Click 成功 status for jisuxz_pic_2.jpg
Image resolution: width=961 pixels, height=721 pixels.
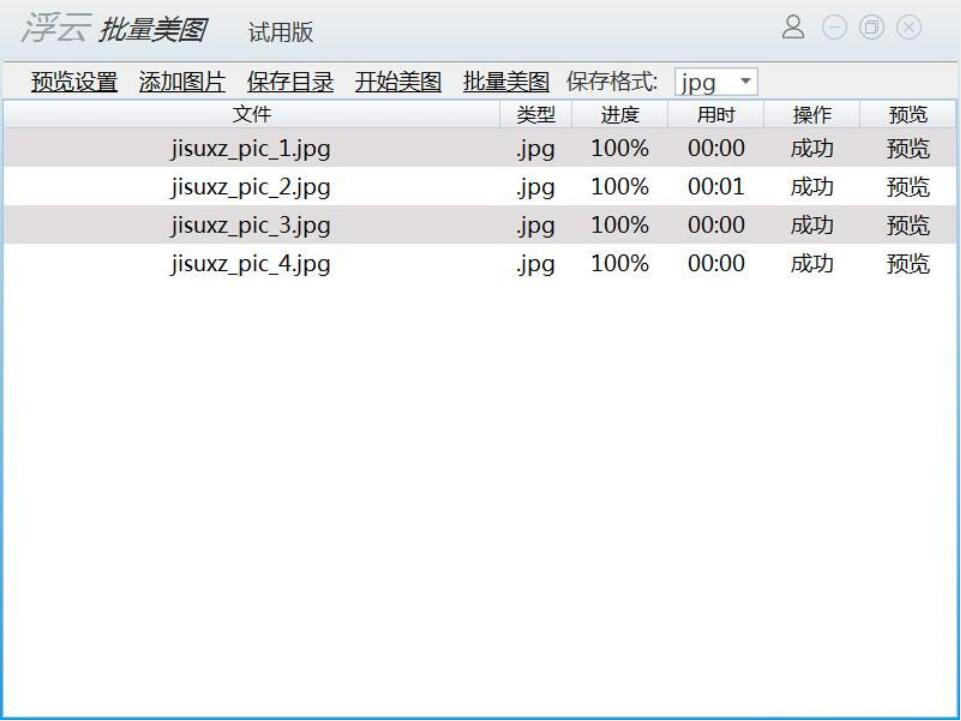tap(812, 187)
